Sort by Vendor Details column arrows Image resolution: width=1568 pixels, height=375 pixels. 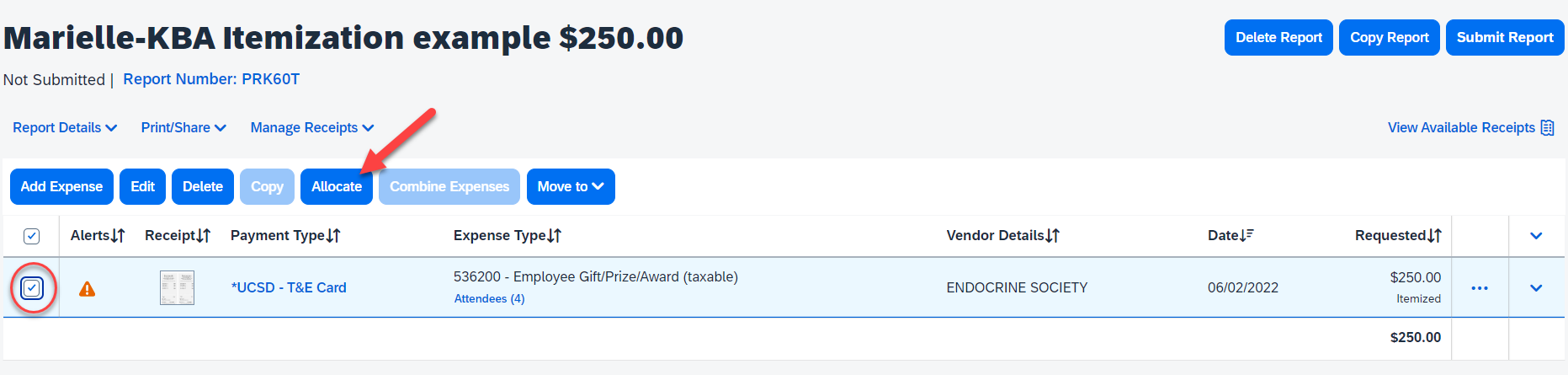click(x=1052, y=236)
